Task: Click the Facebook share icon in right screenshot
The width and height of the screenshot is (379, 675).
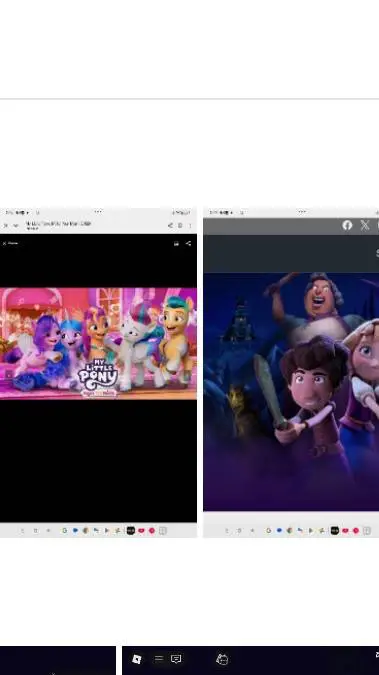Action: (x=347, y=225)
